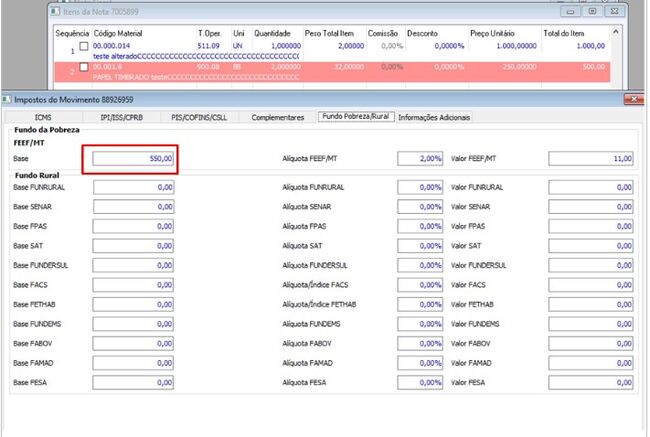Select the Valor FEEF/MT field
Screen dimensions: 650x437
591,158
